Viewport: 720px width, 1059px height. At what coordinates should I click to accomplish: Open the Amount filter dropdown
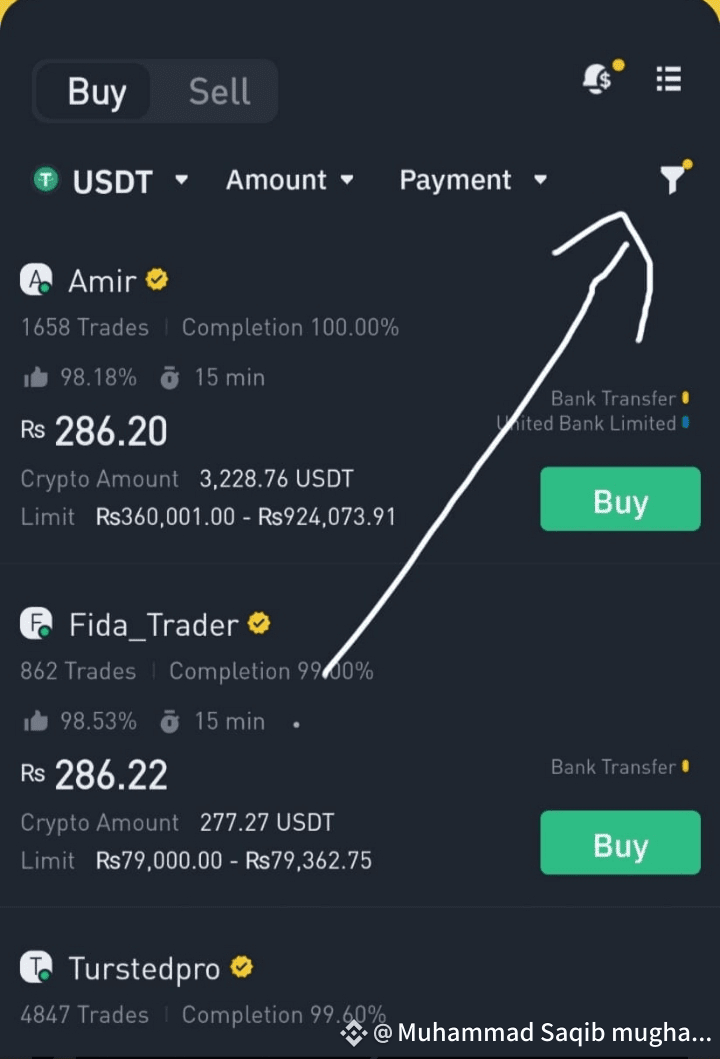click(290, 180)
